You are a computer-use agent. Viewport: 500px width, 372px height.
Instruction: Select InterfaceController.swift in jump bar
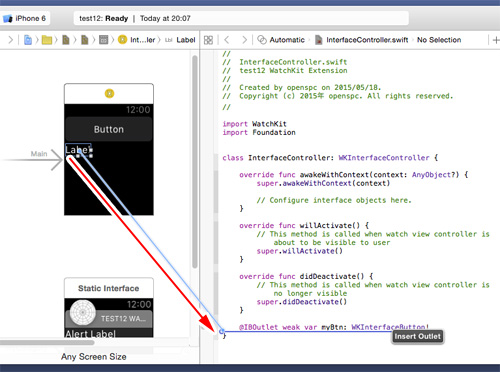coord(362,40)
